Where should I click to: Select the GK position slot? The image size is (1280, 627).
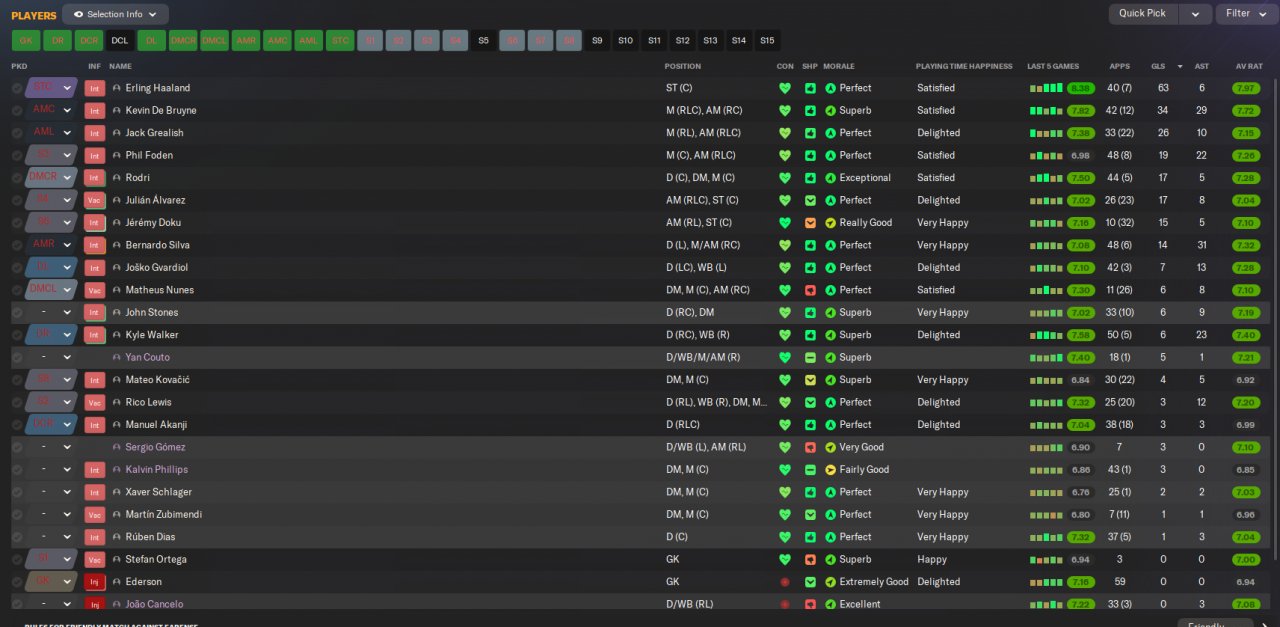click(26, 40)
